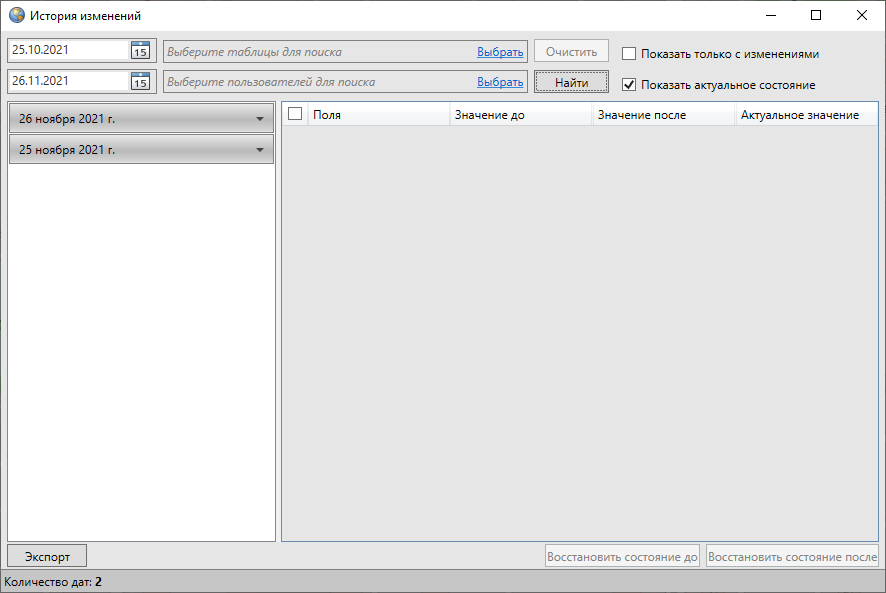886x593 pixels.
Task: Click 'Значение после' column header
Action: (x=663, y=115)
